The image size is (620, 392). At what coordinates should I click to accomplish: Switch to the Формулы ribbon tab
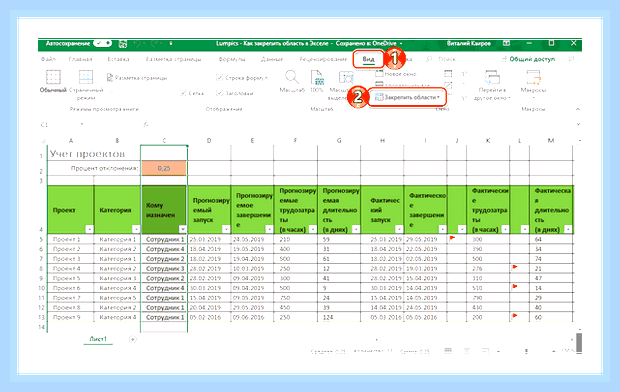point(232,59)
